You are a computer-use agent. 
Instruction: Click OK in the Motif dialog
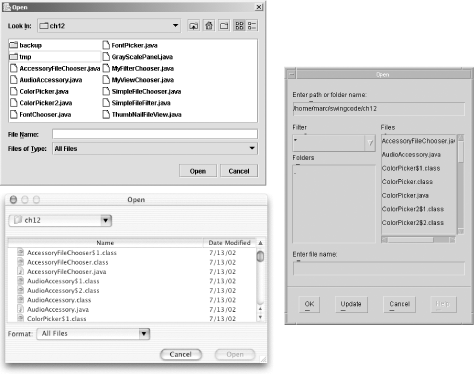(309, 304)
